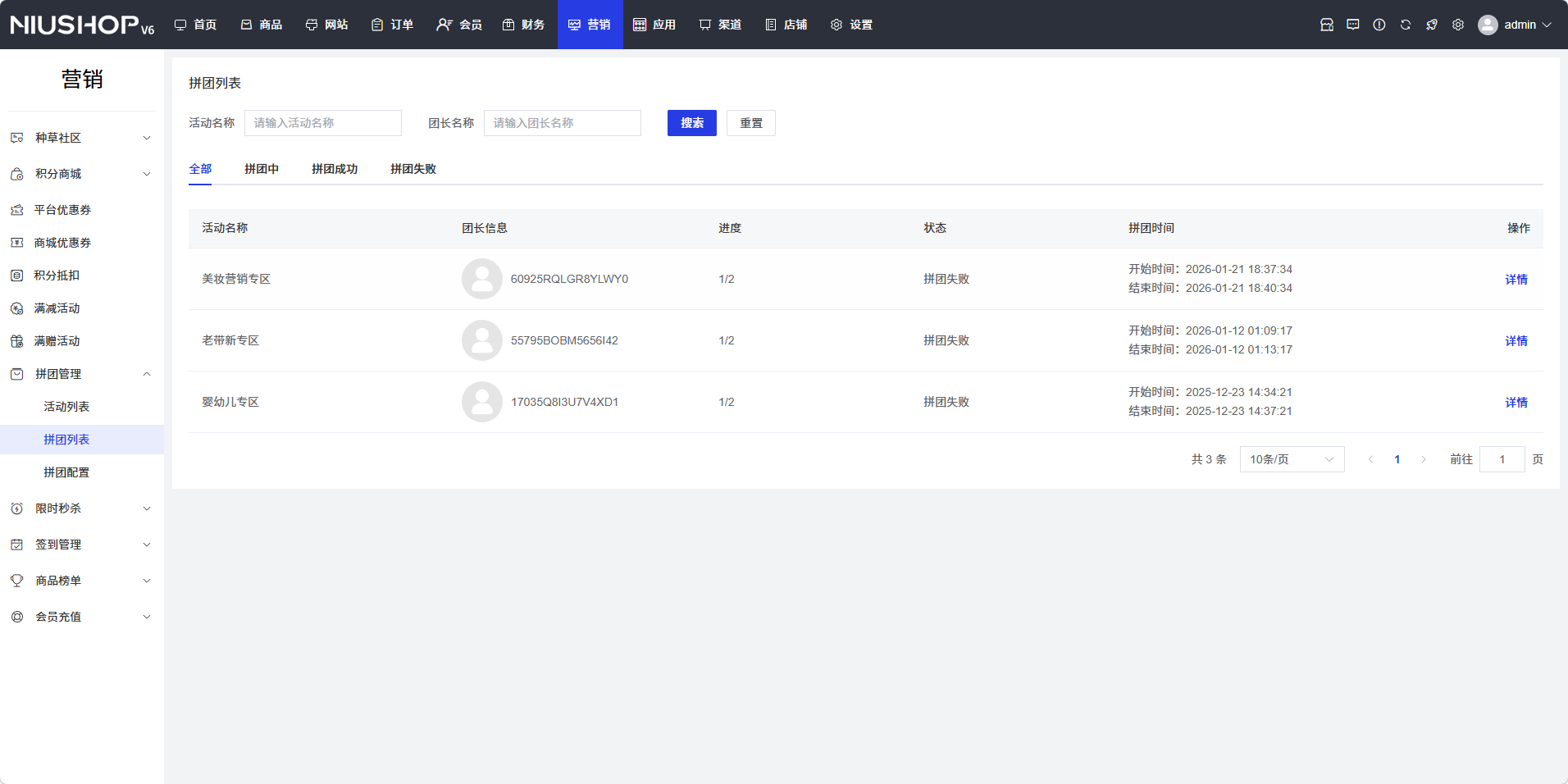
Task: Click the 重置 button
Action: 750,123
